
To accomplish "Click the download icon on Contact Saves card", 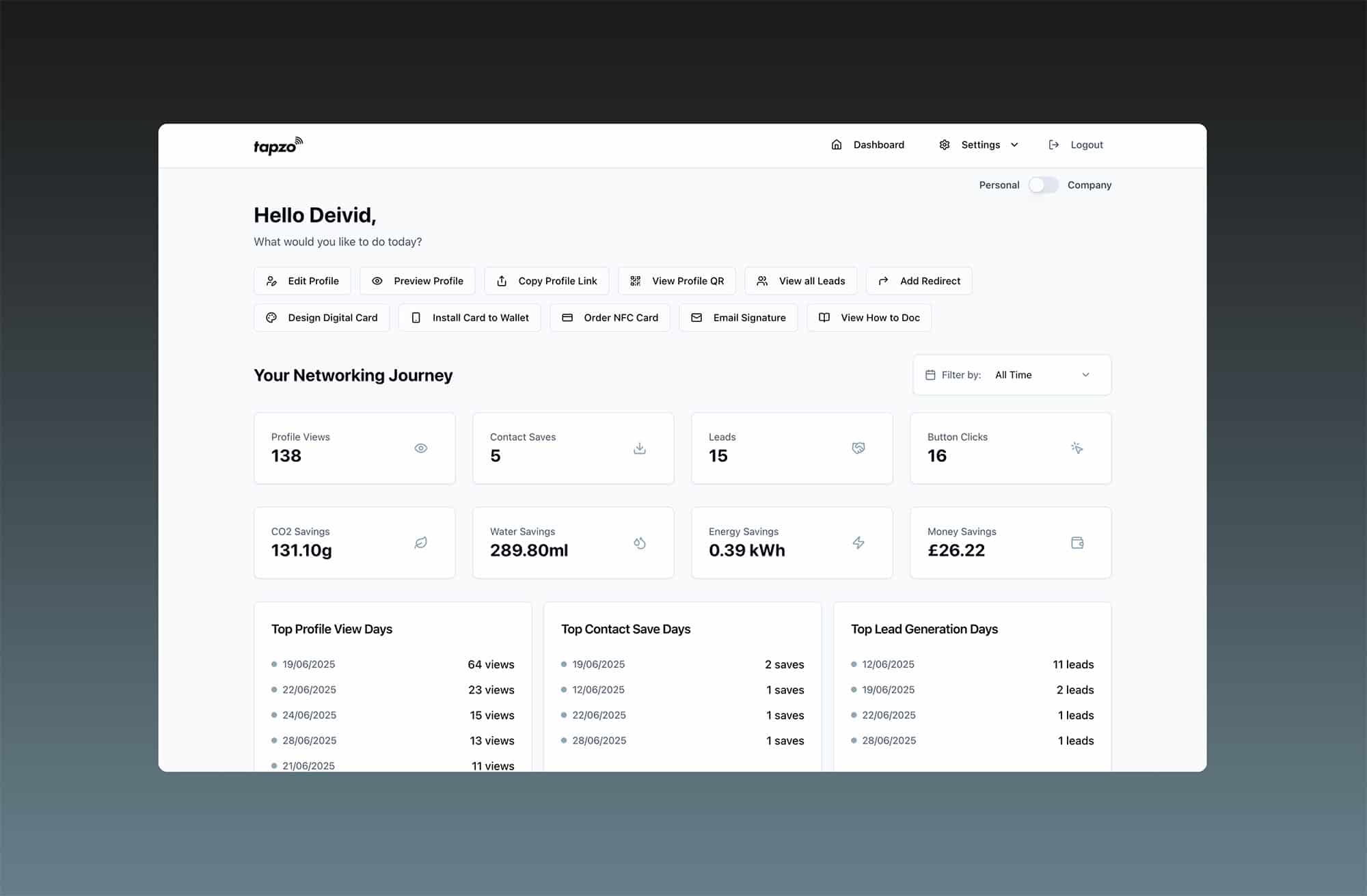I will (639, 448).
